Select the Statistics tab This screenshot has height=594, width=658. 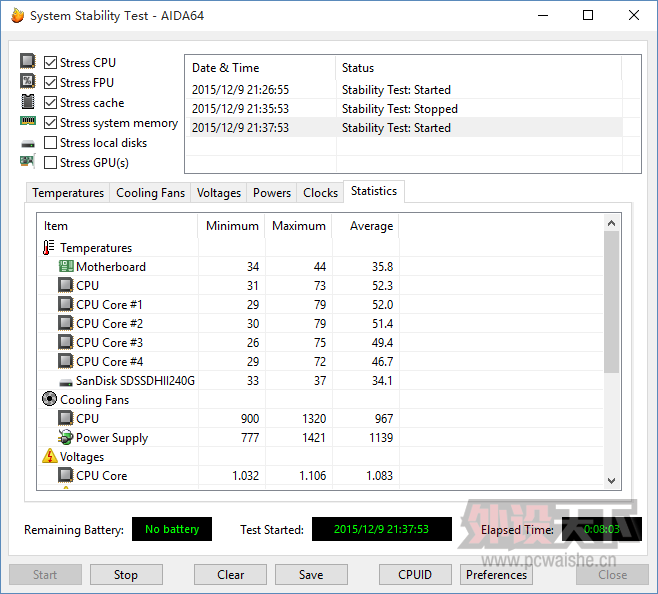(x=374, y=191)
